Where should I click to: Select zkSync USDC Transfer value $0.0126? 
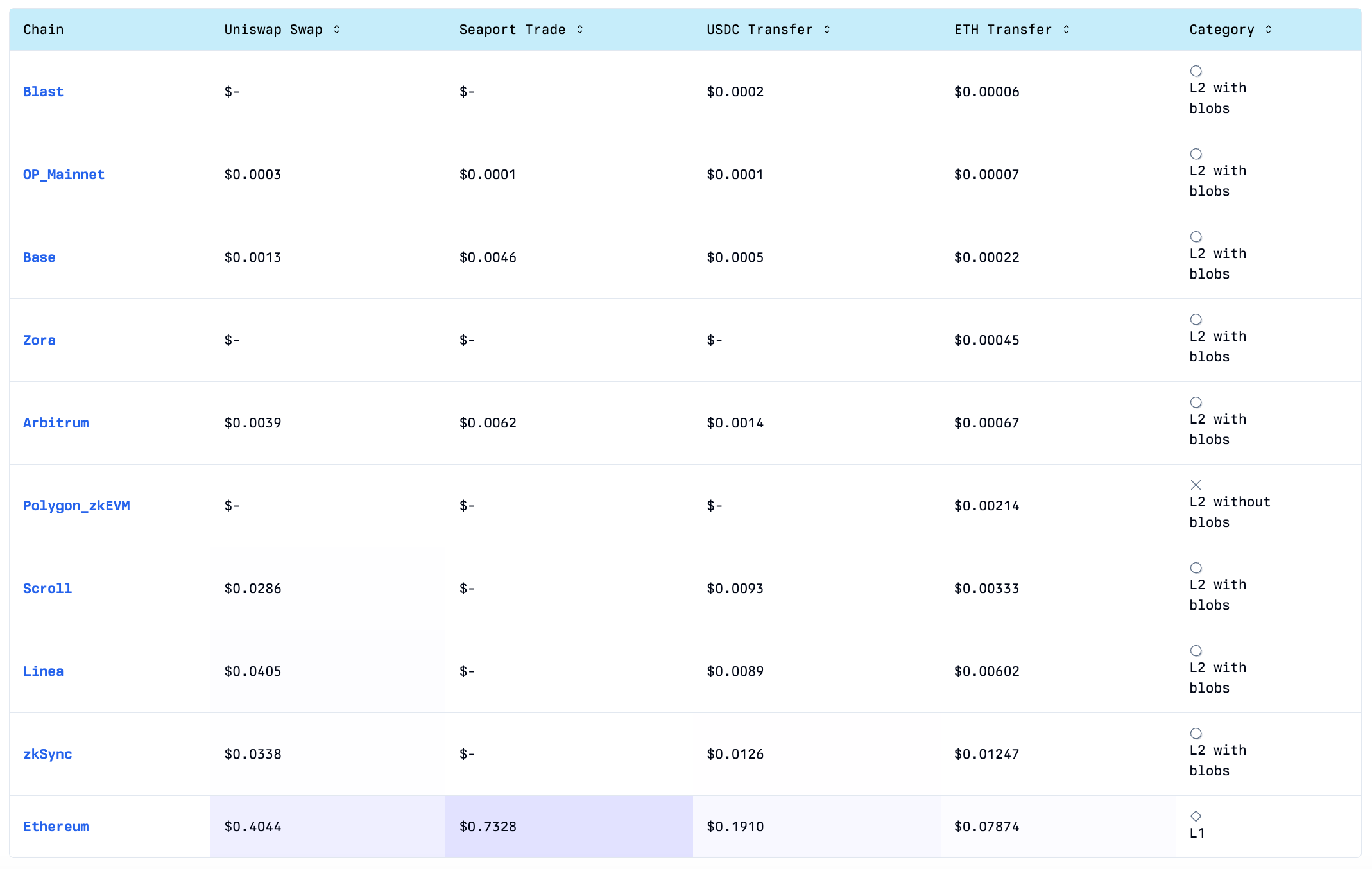click(x=735, y=754)
